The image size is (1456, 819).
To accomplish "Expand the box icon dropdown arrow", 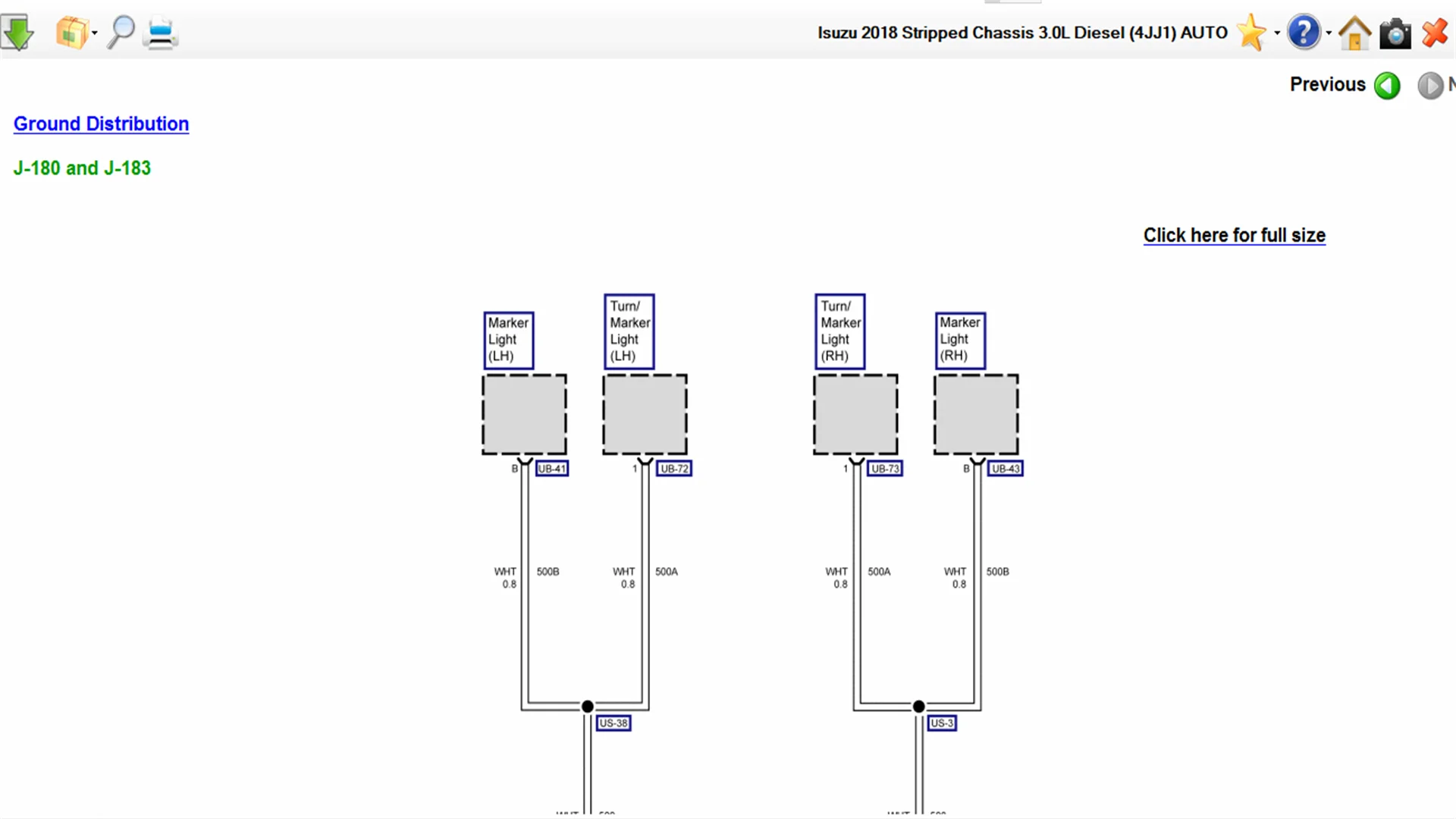I will click(95, 33).
